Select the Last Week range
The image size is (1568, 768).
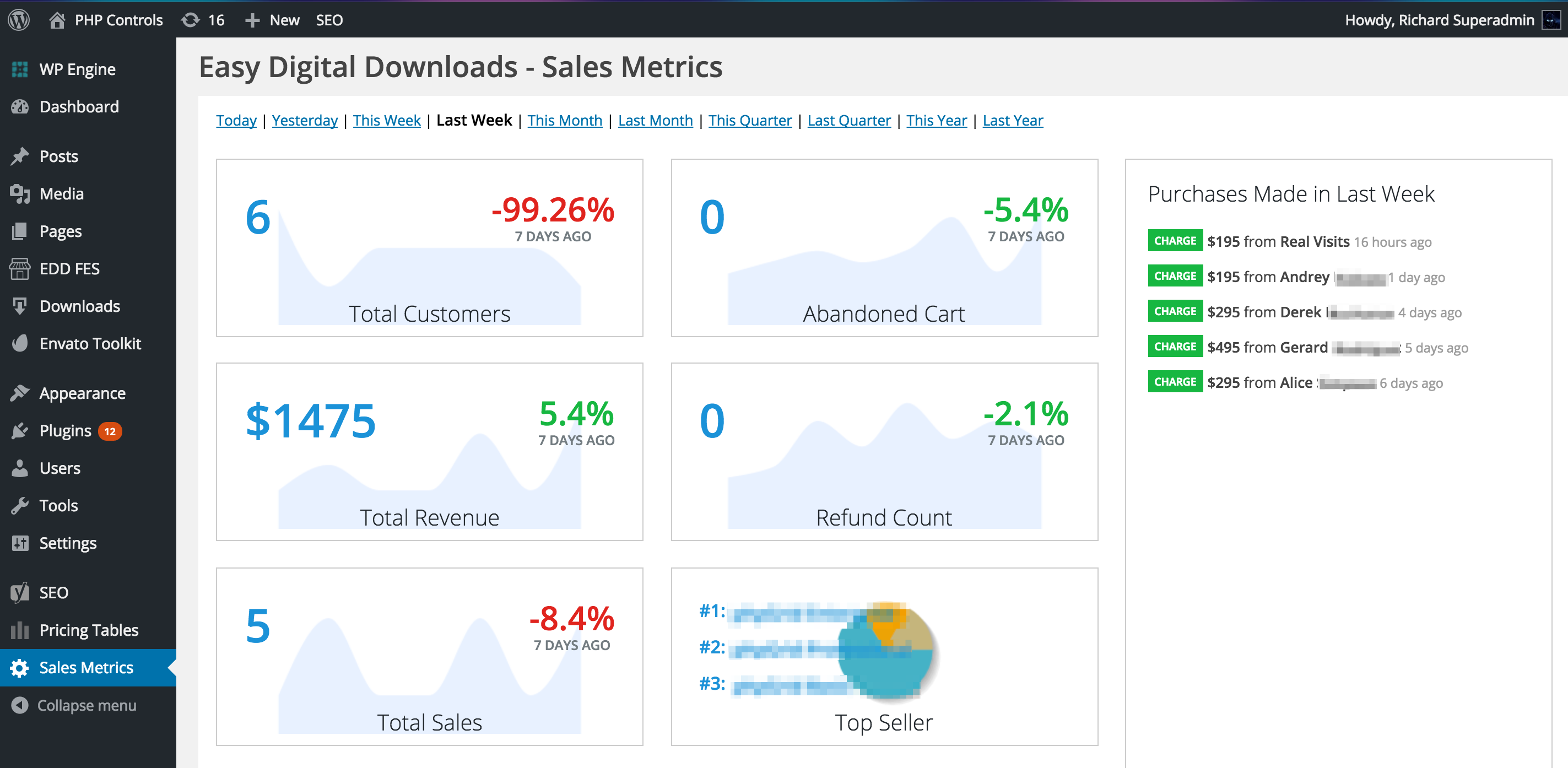click(x=474, y=121)
